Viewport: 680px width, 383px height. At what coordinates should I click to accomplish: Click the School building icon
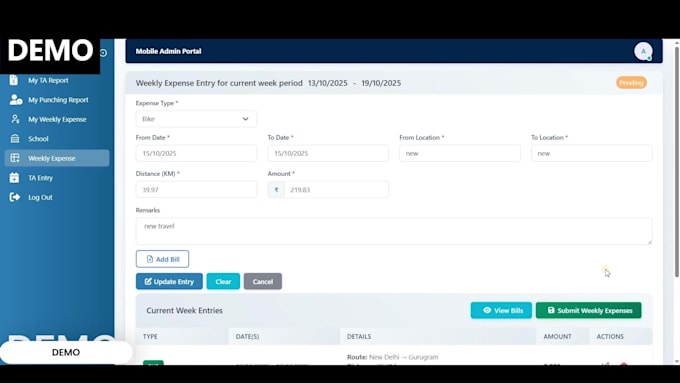click(x=15, y=139)
